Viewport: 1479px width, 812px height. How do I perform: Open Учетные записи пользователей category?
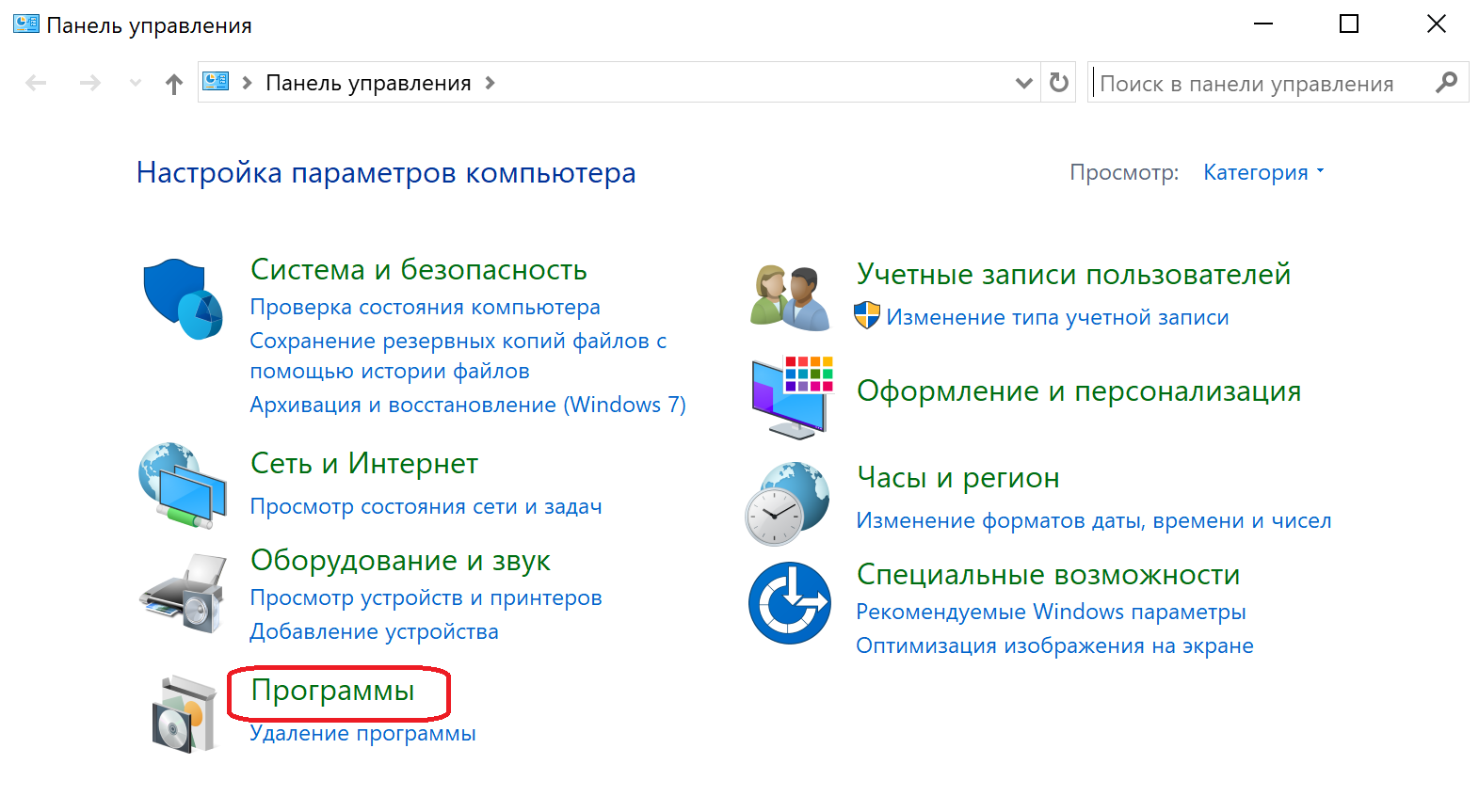pyautogui.click(x=1073, y=274)
